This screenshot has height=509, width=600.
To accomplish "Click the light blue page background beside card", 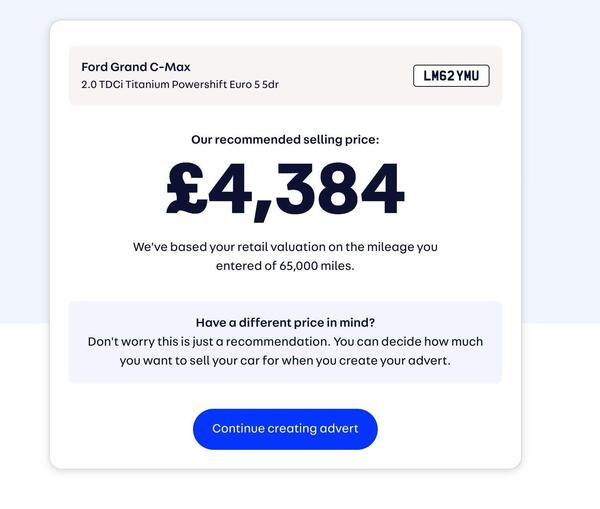I will click(561, 153).
